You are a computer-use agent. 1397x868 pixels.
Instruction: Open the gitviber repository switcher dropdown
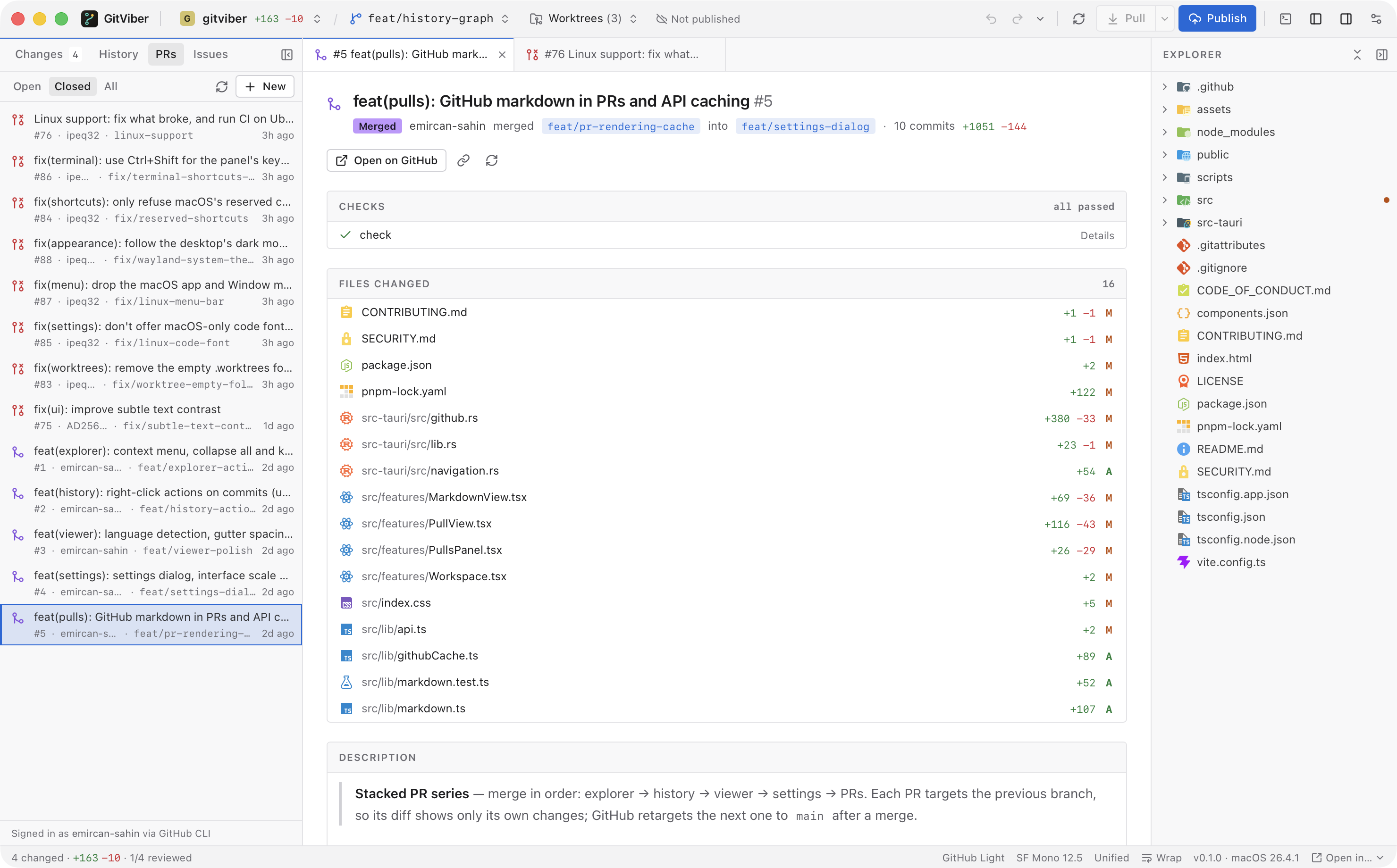[x=250, y=19]
